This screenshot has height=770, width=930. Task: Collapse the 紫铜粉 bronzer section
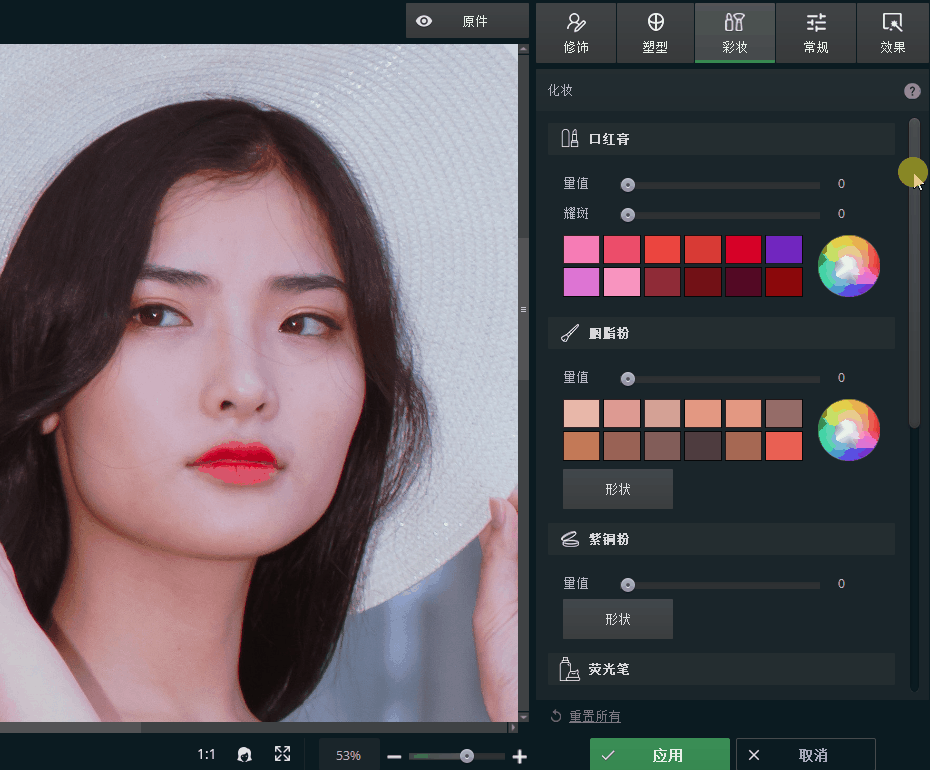click(720, 539)
